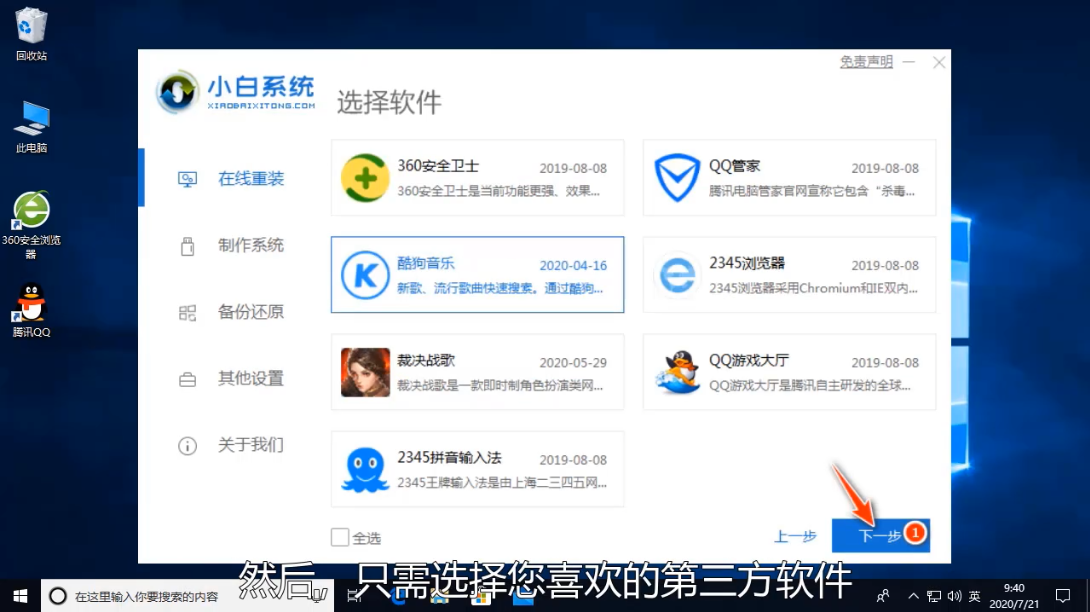
Task: Open the People icon in taskbar
Action: pos(883,596)
